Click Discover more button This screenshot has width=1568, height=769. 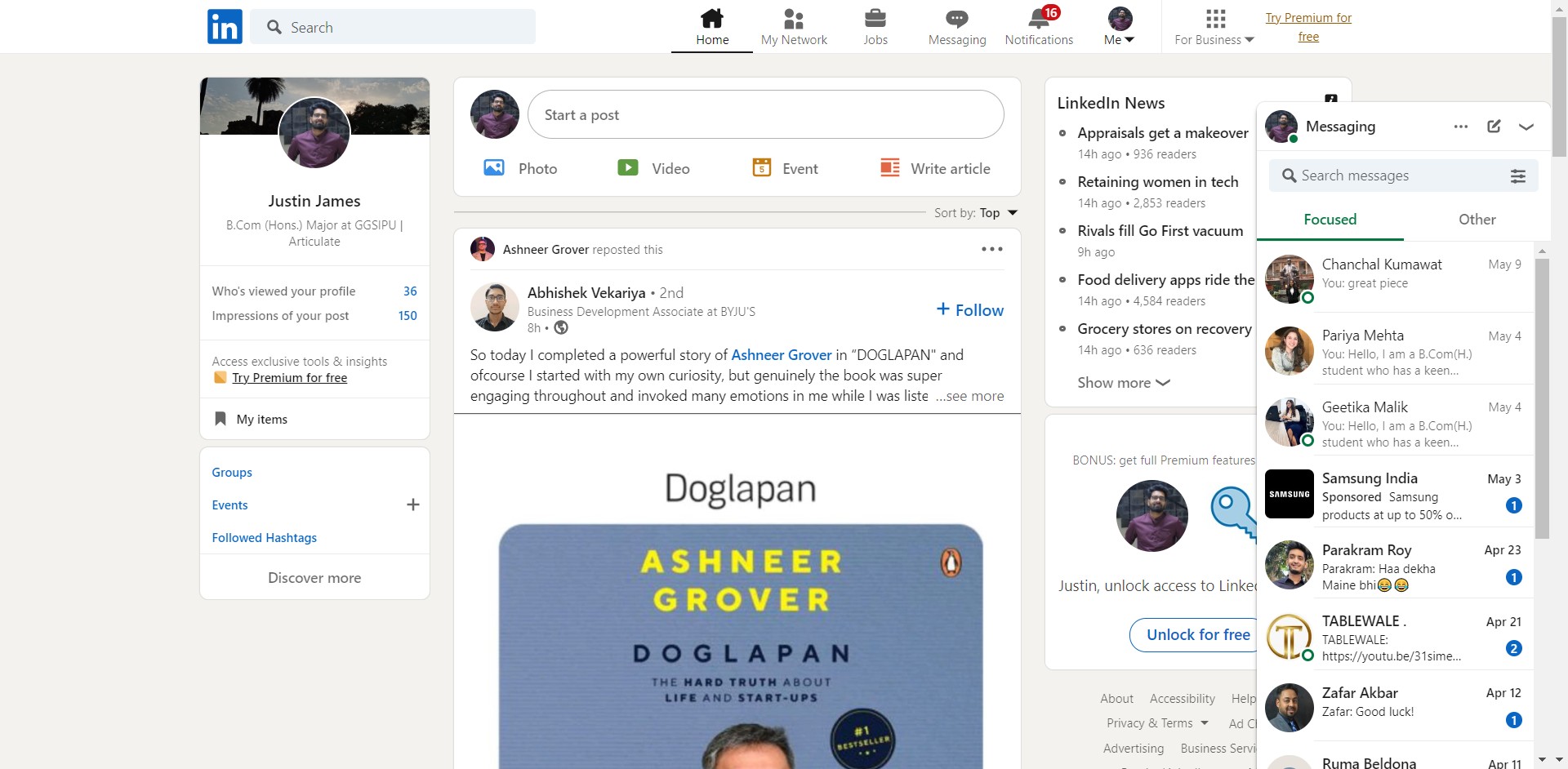tap(314, 578)
